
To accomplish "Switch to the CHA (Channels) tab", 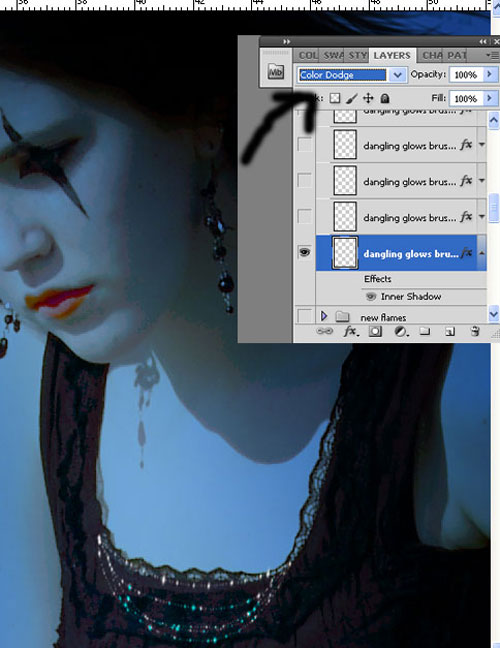I will pos(431,55).
